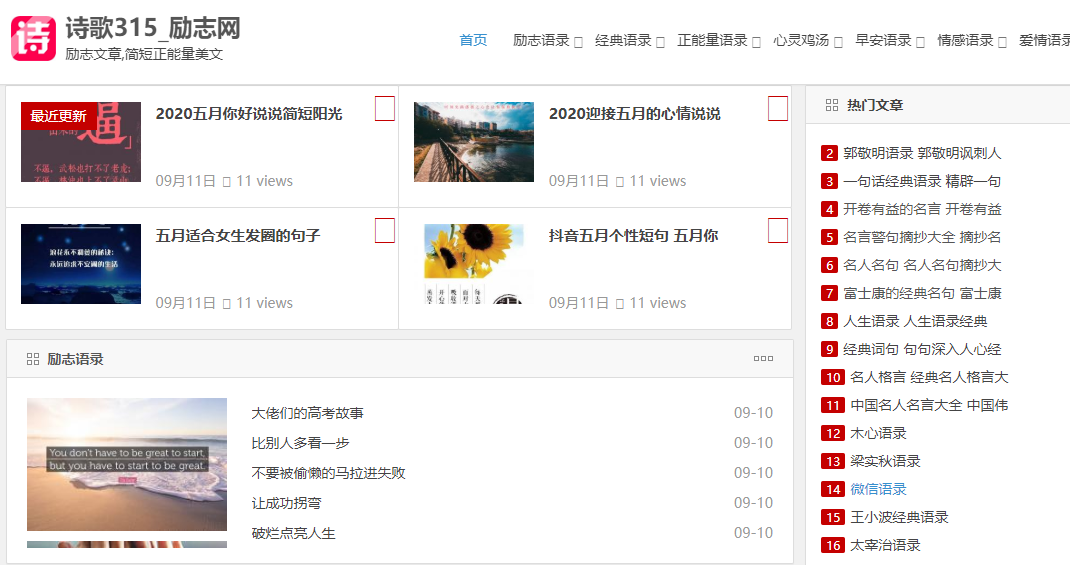The image size is (1070, 565).
Task: Click the 热门文章 sidebar heading
Action: [x=875, y=105]
